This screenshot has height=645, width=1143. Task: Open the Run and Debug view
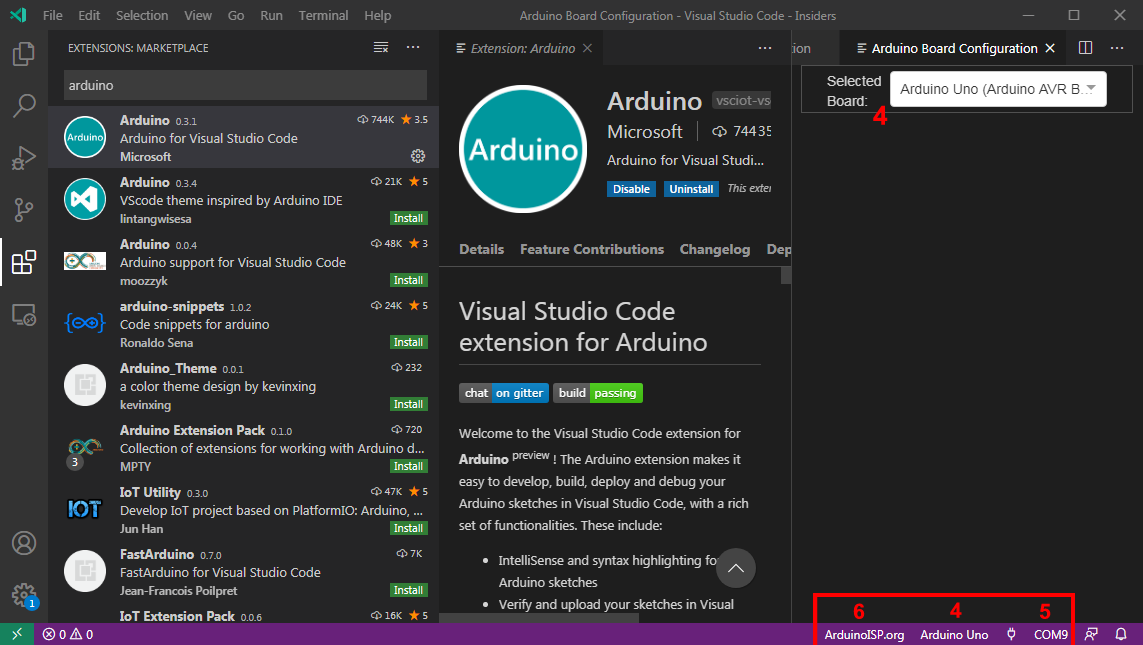click(x=22, y=157)
